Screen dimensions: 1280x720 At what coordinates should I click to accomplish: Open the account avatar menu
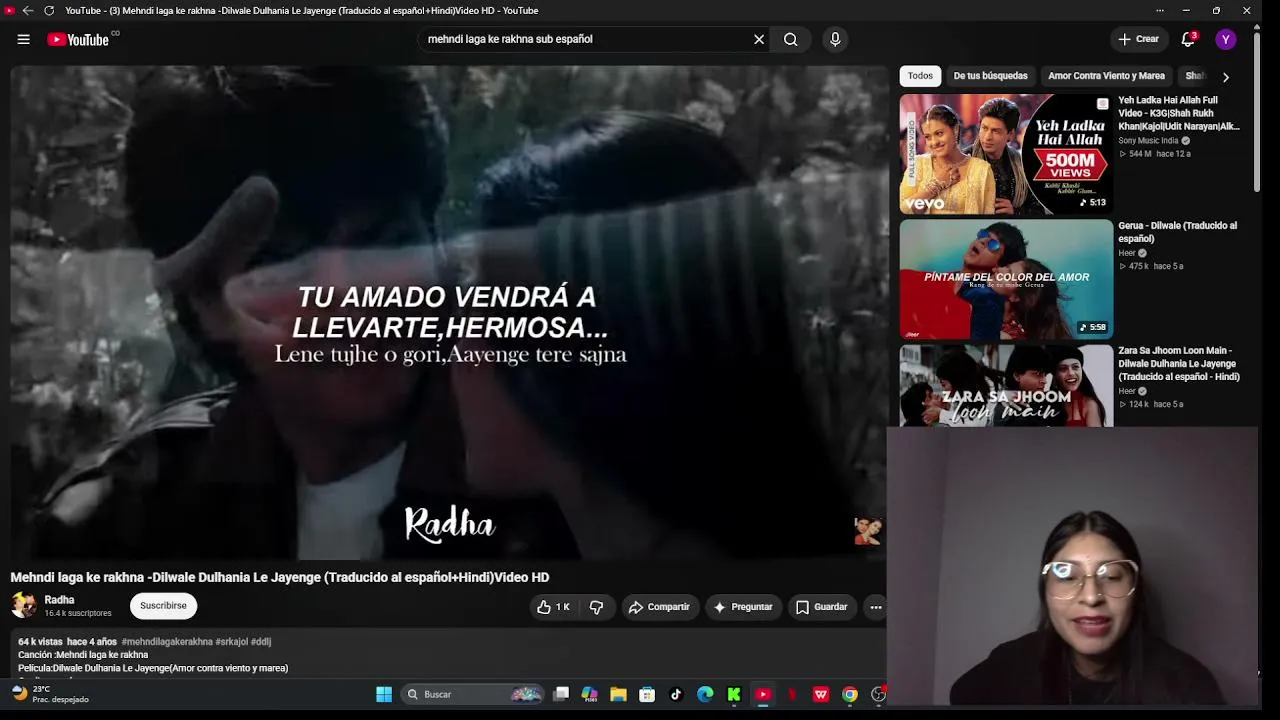(x=1226, y=39)
